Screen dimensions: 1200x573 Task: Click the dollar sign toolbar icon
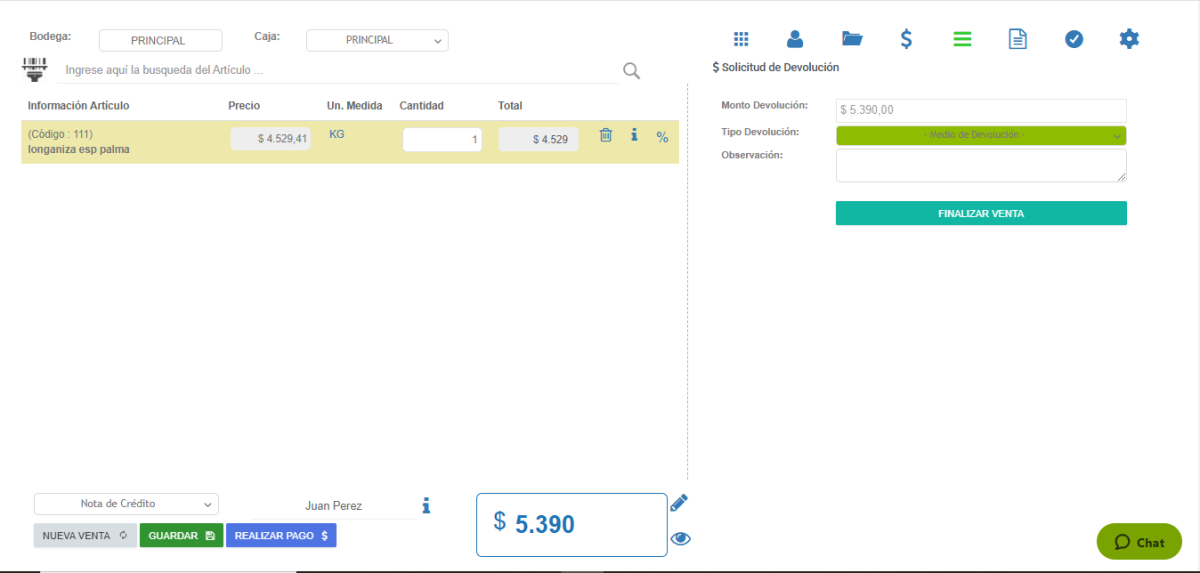pyautogui.click(x=906, y=39)
